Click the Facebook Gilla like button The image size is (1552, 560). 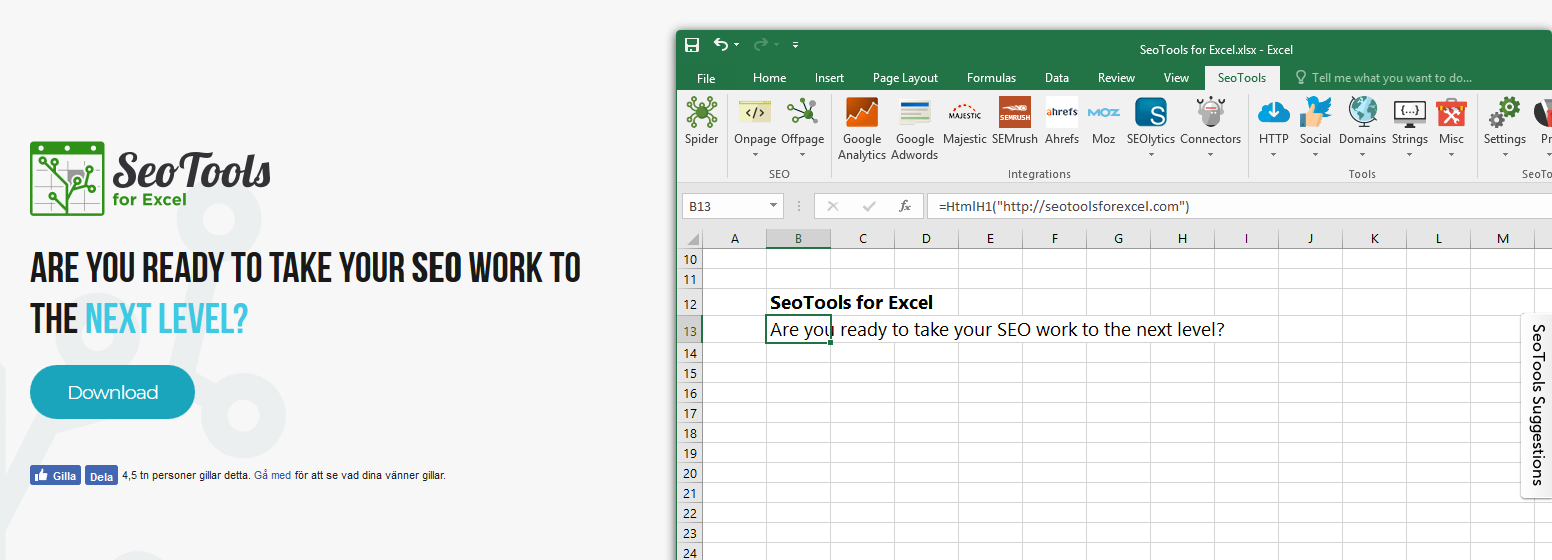point(55,476)
